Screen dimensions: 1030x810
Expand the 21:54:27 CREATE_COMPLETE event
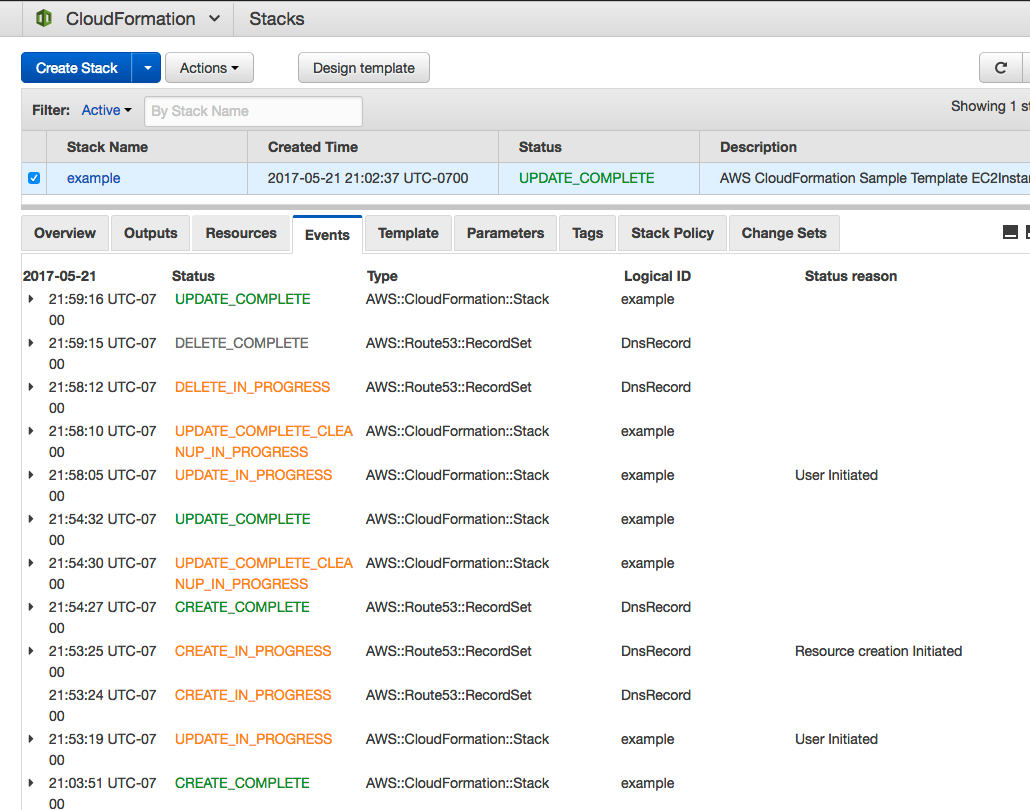point(31,607)
